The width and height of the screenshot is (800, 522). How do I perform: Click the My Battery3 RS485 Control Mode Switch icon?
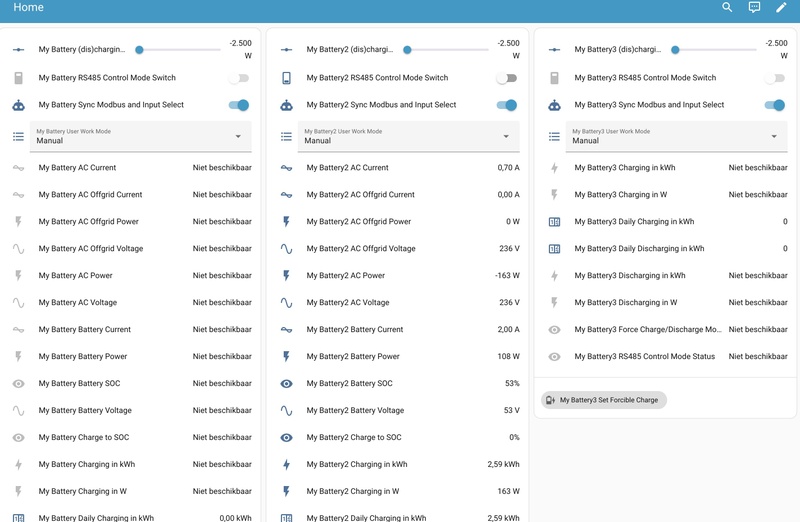554,78
